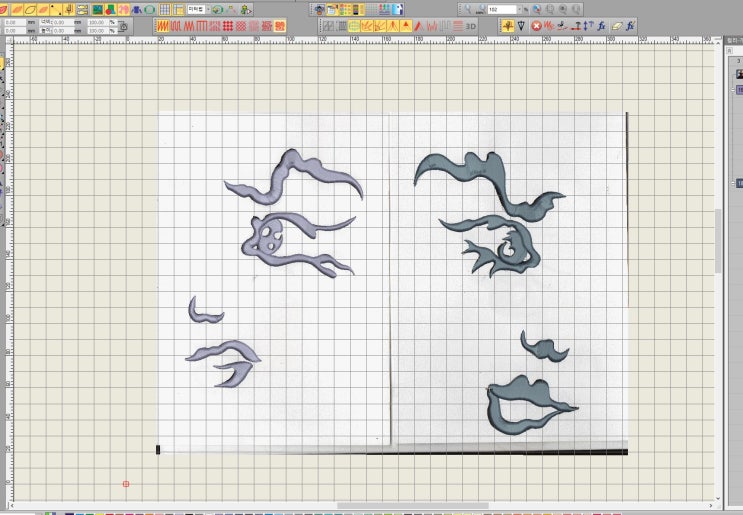Click the blue shirt garment icon
The image size is (743, 515).
[137, 9]
